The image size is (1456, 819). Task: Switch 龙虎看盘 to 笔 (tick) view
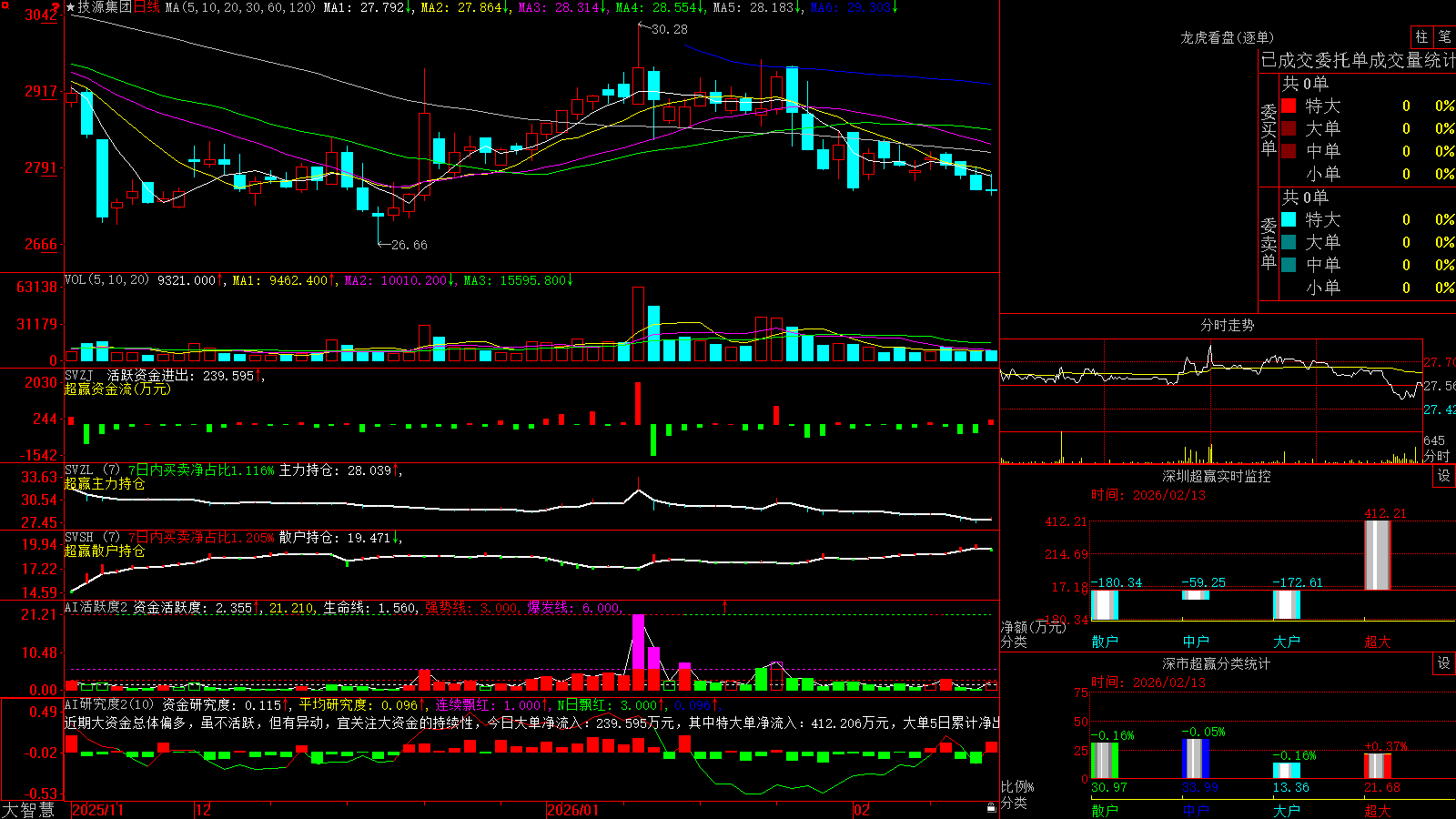click(1445, 36)
